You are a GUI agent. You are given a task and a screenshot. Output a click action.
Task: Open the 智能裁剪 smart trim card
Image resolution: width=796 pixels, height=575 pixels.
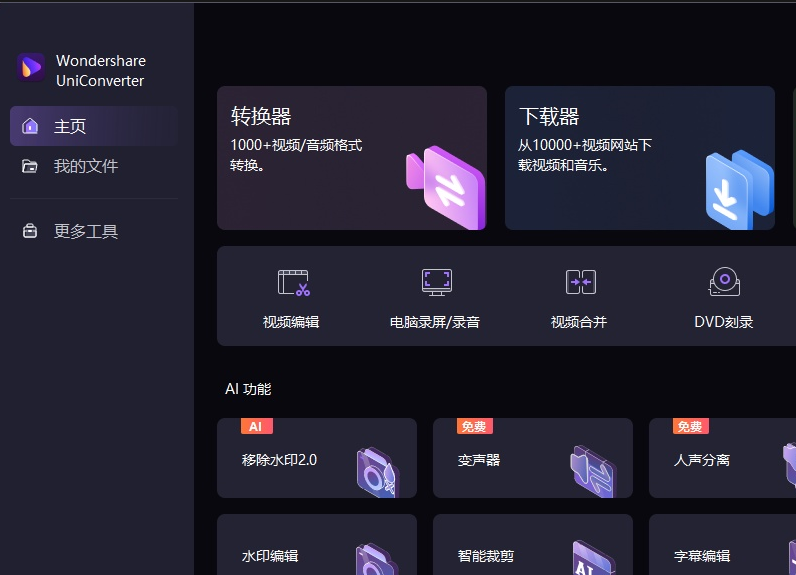pos(533,545)
